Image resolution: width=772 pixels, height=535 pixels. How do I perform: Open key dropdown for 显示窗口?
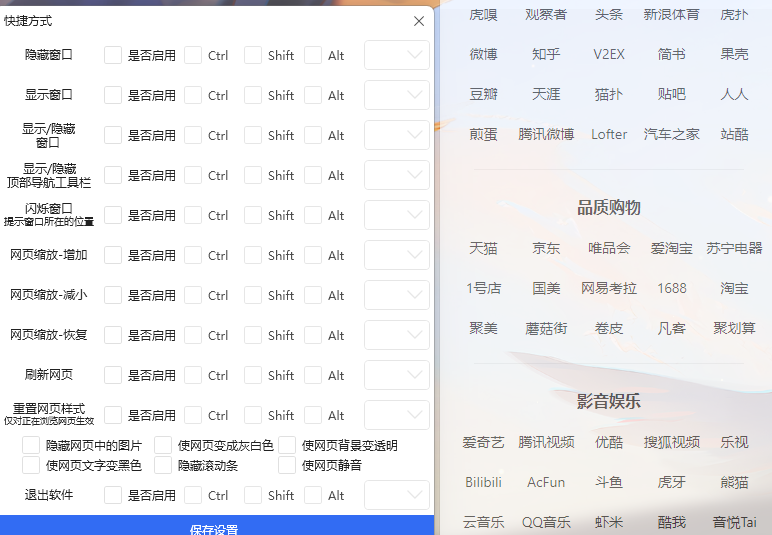point(397,95)
